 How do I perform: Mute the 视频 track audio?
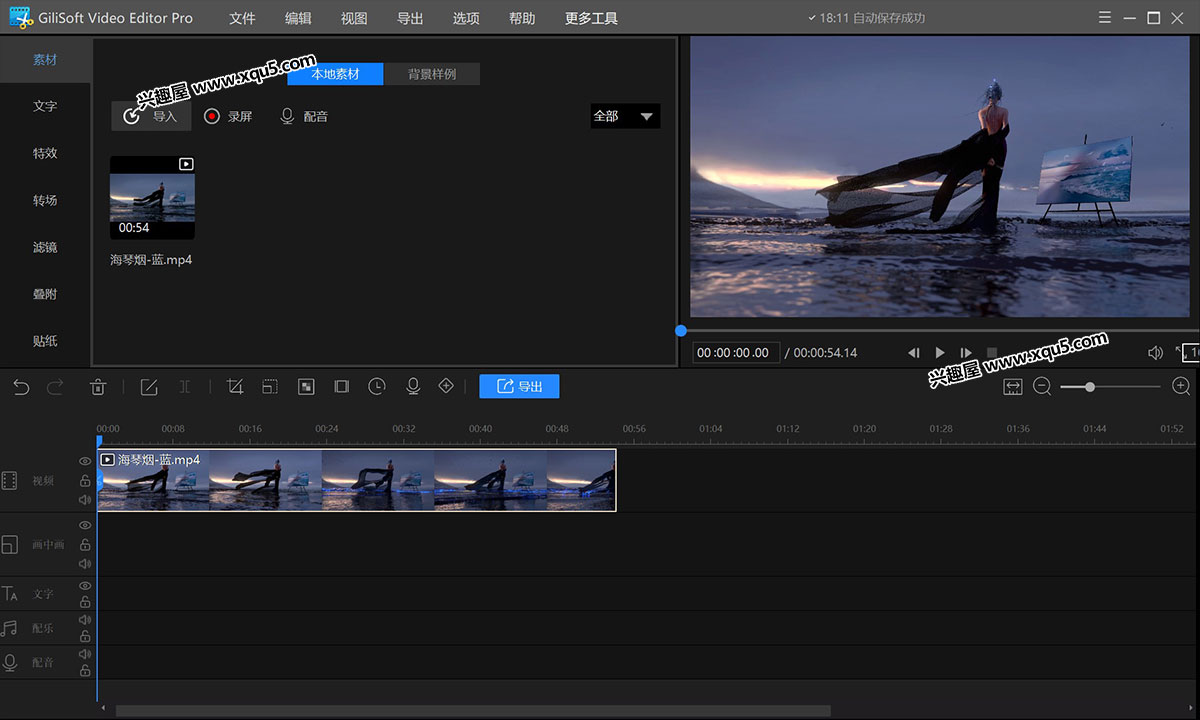point(85,500)
